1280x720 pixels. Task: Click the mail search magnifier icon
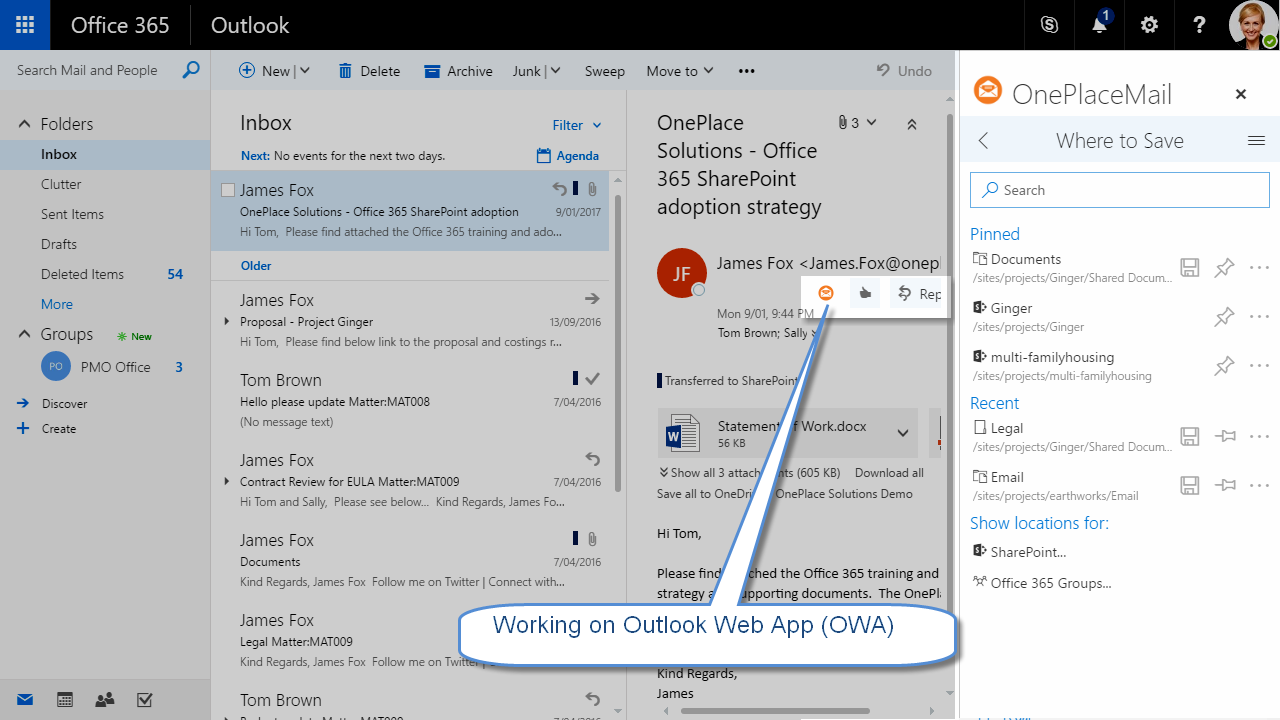[191, 70]
